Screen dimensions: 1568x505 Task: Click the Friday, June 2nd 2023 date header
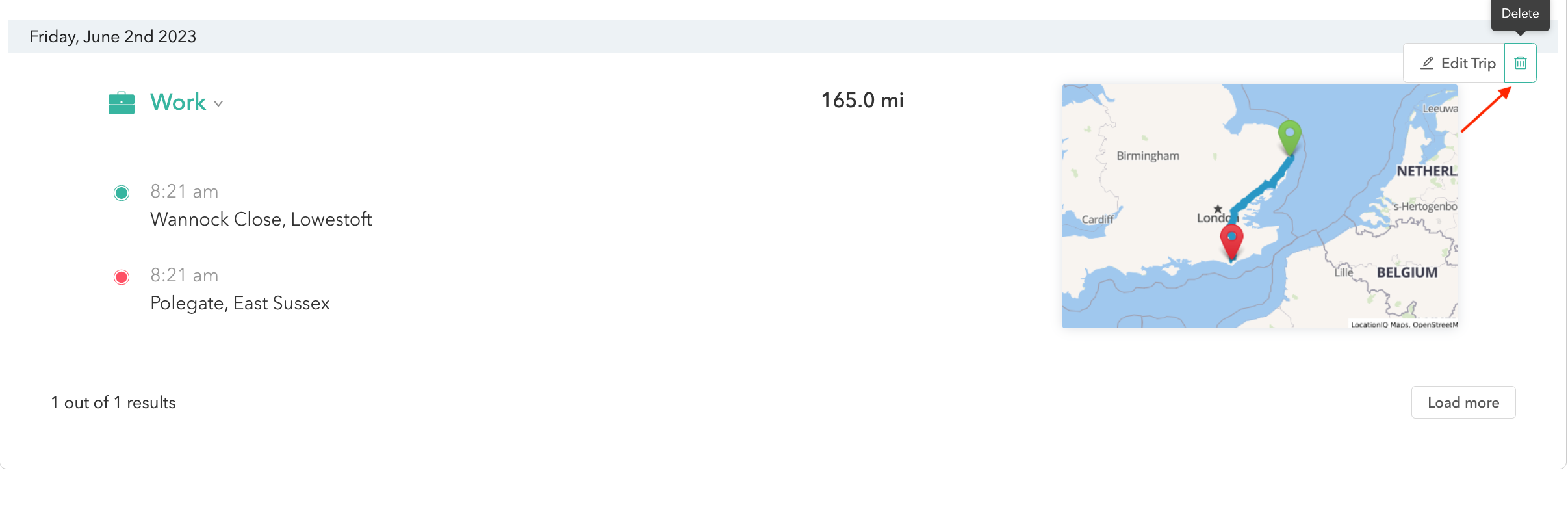[112, 36]
